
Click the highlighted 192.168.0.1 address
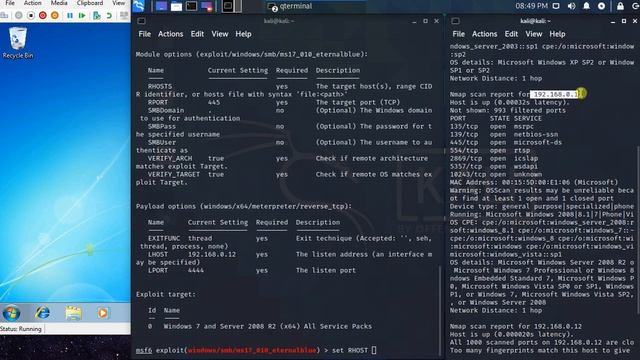click(554, 94)
